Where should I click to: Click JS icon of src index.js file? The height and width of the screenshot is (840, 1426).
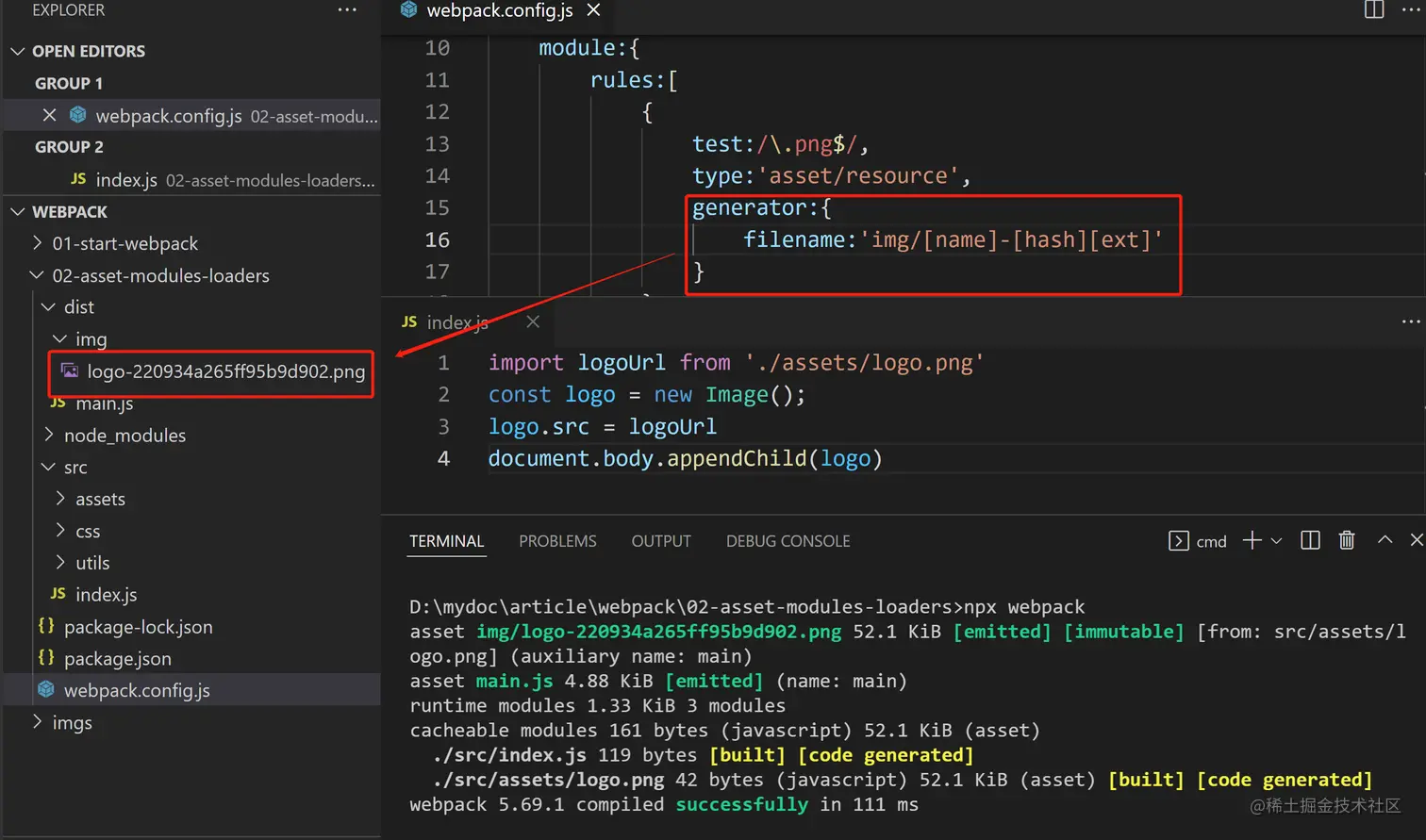pos(58,594)
